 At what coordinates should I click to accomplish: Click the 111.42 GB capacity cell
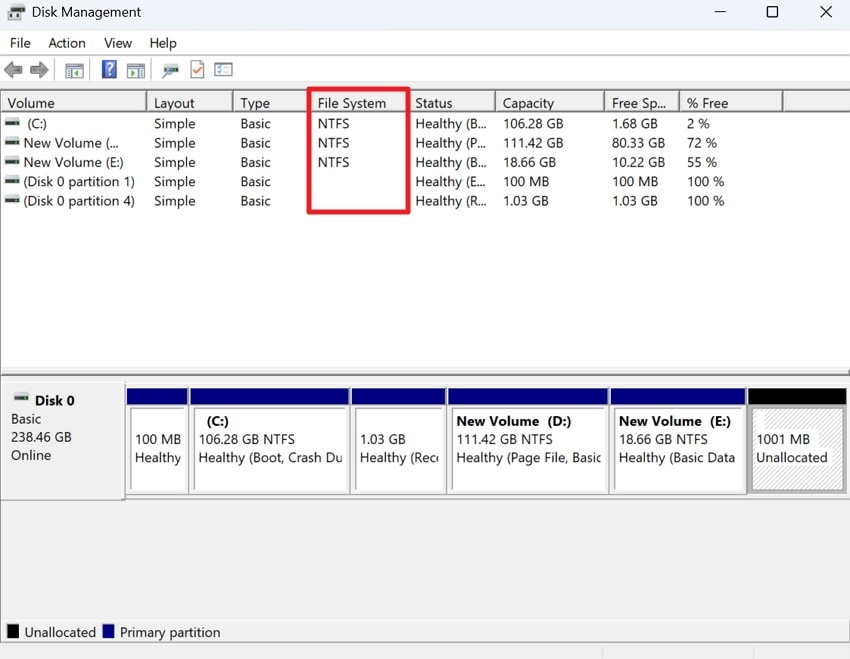tap(533, 143)
